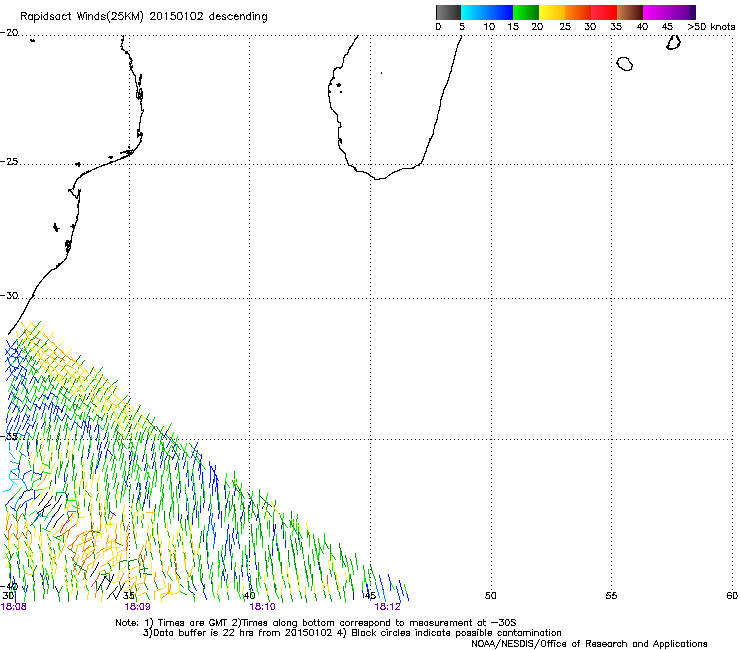Click the NOAA/NESDIS credit text
This screenshot has width=740, height=650.
[589, 644]
